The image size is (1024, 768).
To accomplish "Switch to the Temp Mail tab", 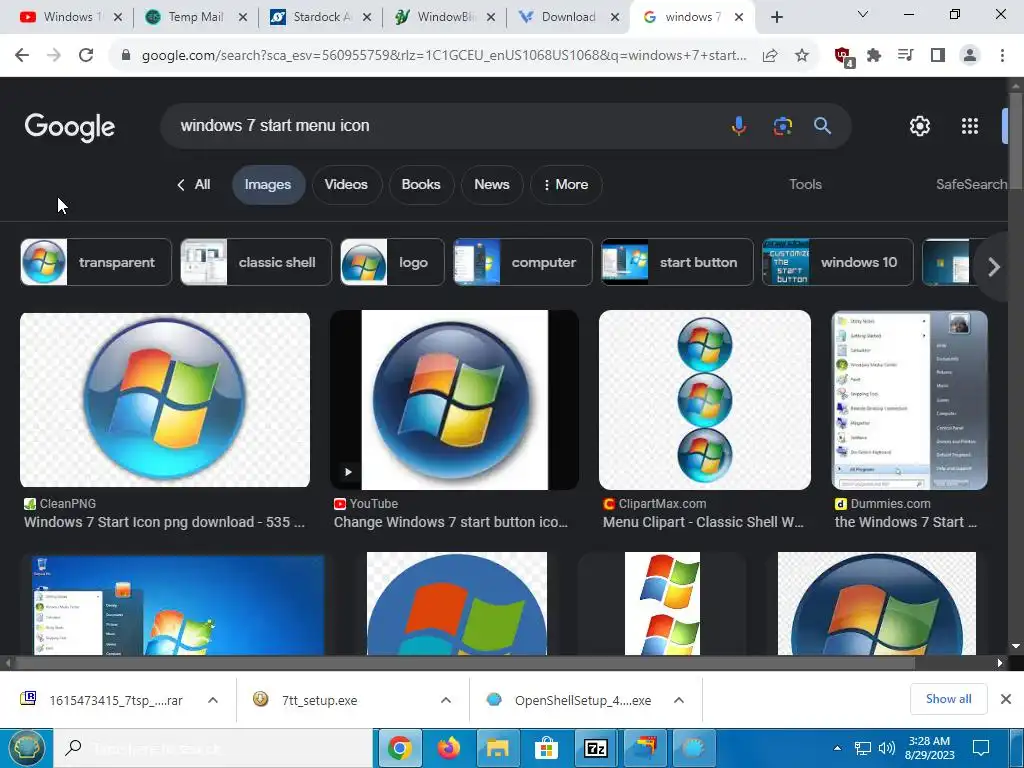I will pyautogui.click(x=195, y=17).
